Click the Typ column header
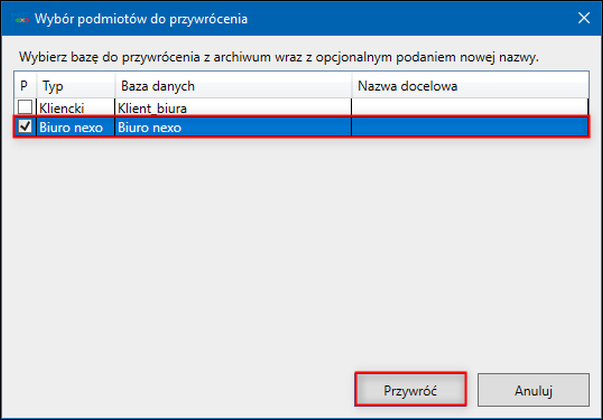Screen dimensions: 603x420 [x=75, y=87]
